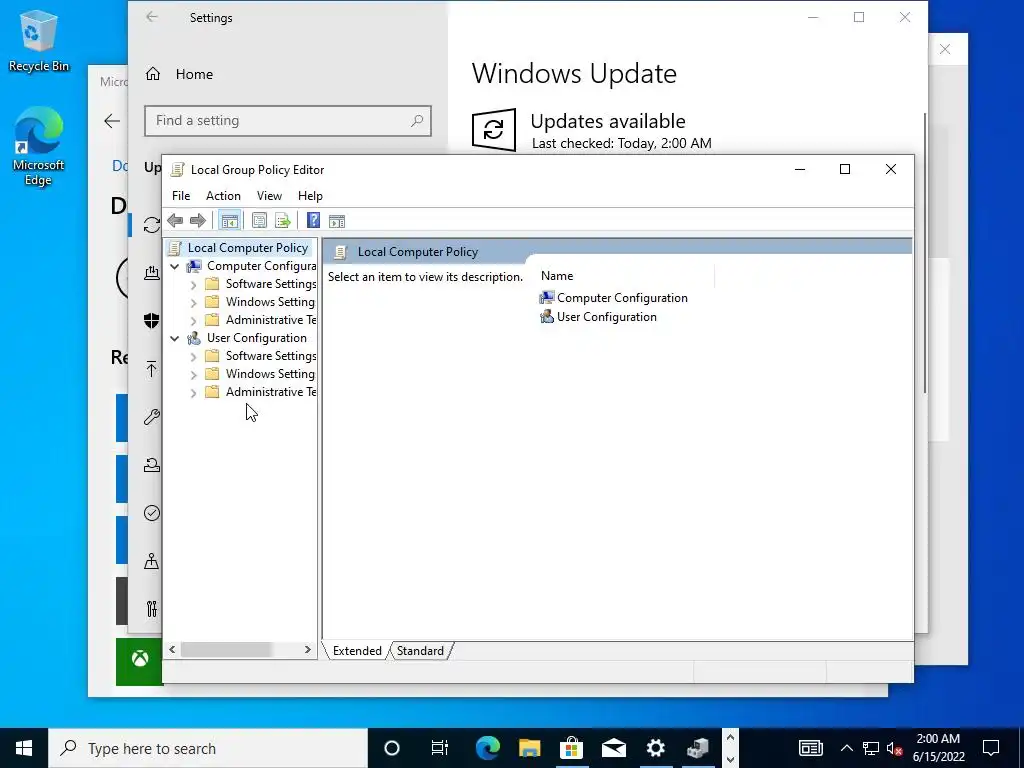
Task: Click the Find a setting search box
Action: pos(287,121)
